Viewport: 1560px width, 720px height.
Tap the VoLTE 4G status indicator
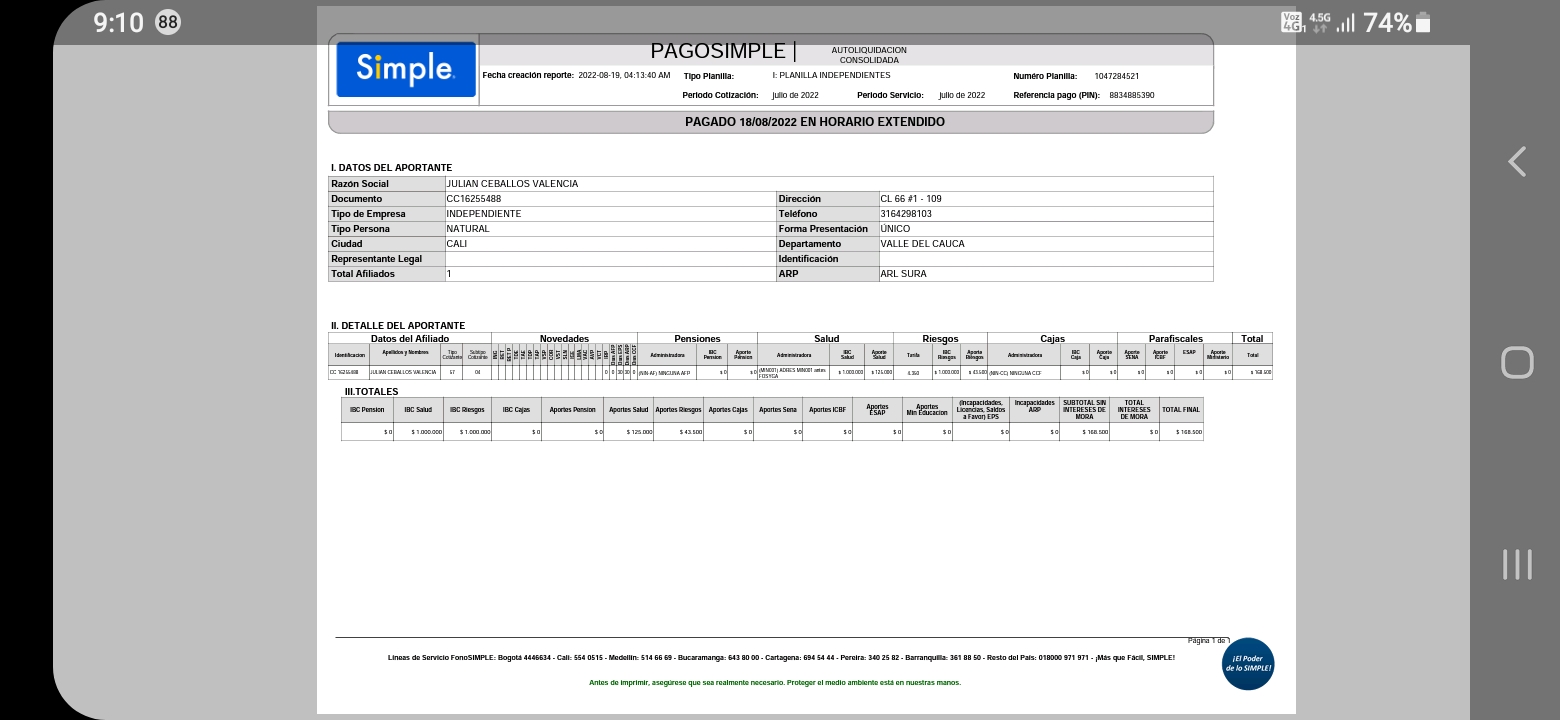click(x=1293, y=23)
